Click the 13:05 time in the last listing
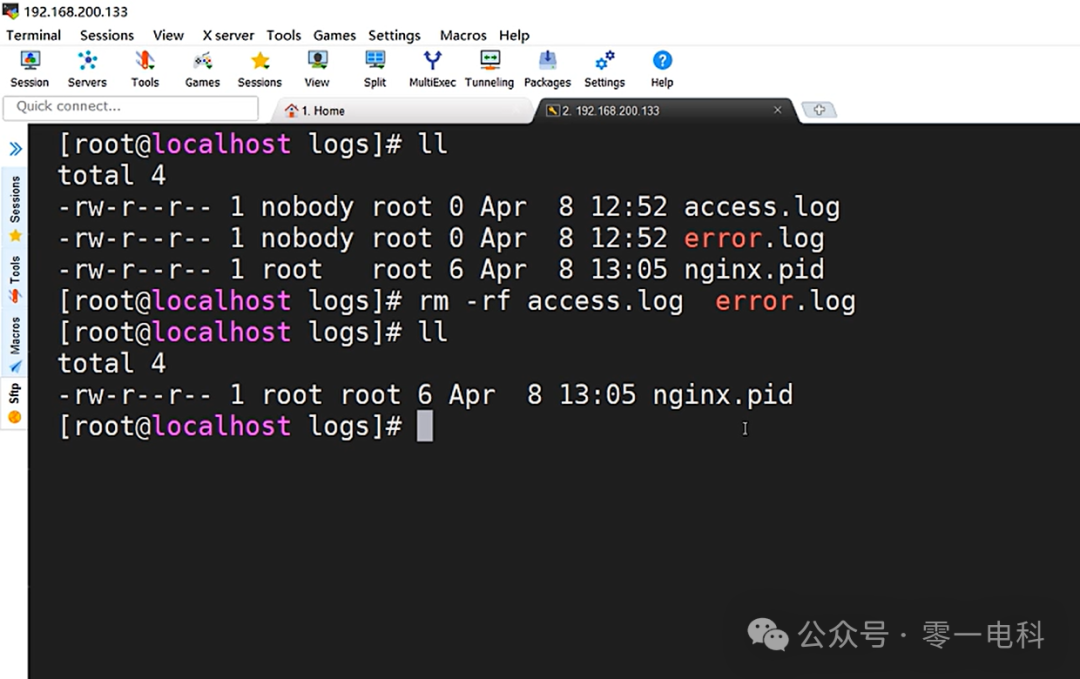The image size is (1080, 679). [x=597, y=395]
